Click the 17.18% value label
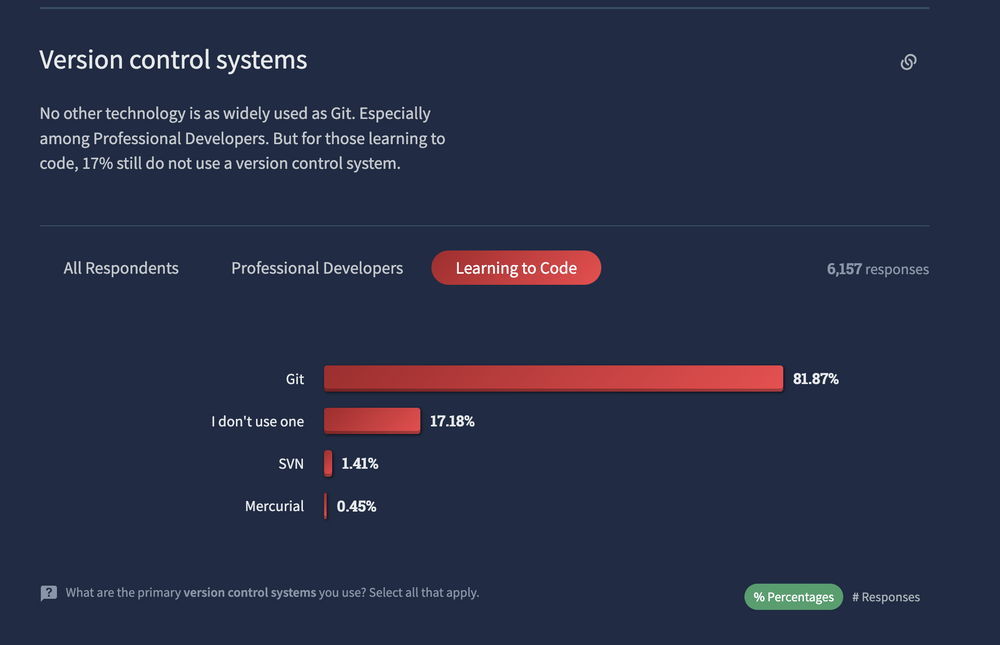This screenshot has width=1000, height=645. (x=452, y=421)
